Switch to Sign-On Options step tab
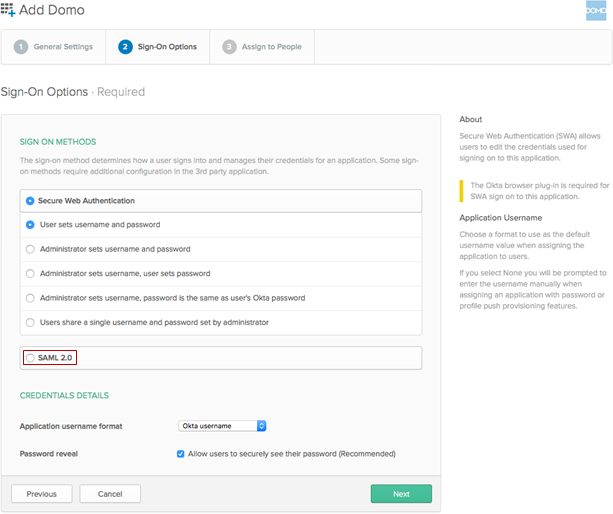This screenshot has height=514, width=613. tap(158, 47)
